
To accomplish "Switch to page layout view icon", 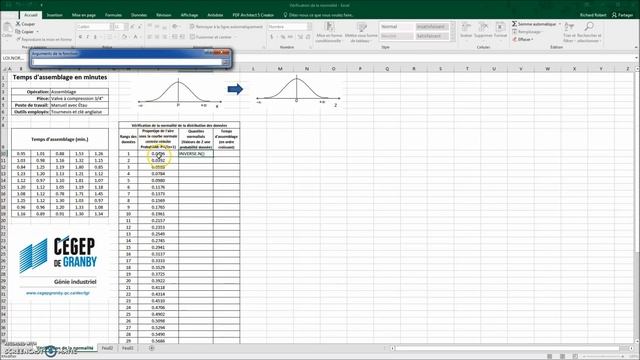I will 562,356.
